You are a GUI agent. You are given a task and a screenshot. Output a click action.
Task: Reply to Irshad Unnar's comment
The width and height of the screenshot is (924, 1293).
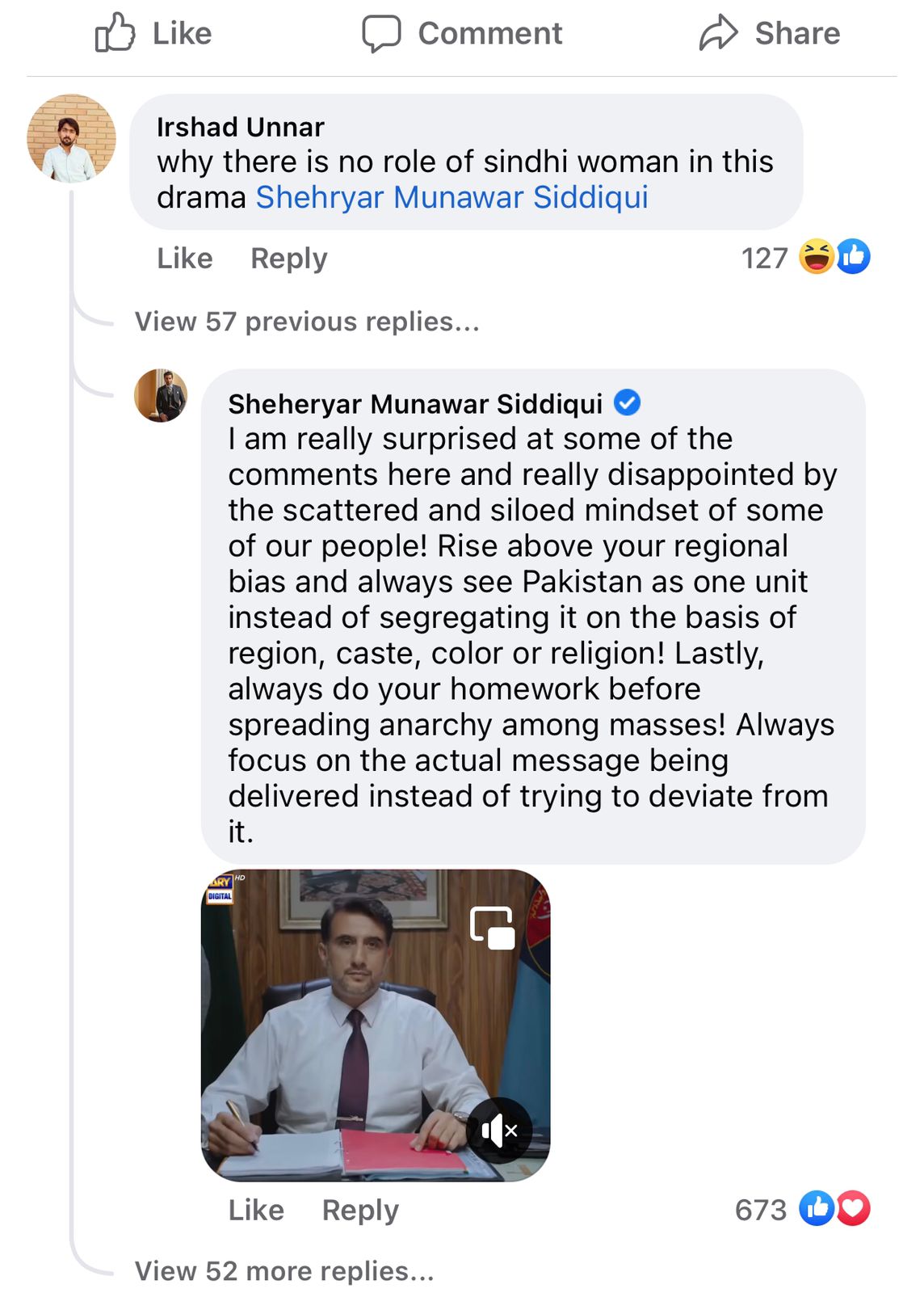coord(289,259)
